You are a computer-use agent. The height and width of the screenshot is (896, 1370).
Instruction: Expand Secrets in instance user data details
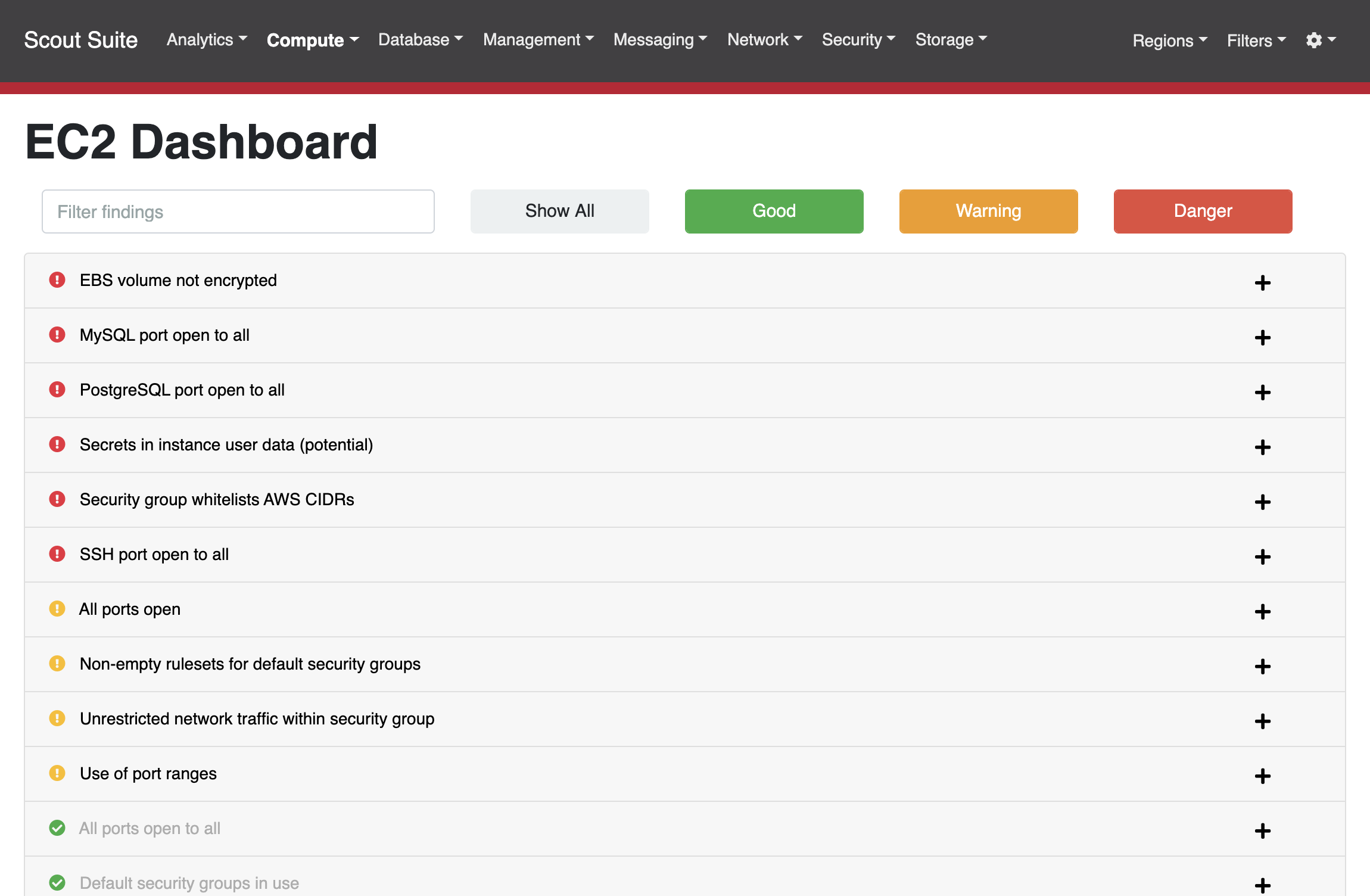click(1262, 447)
